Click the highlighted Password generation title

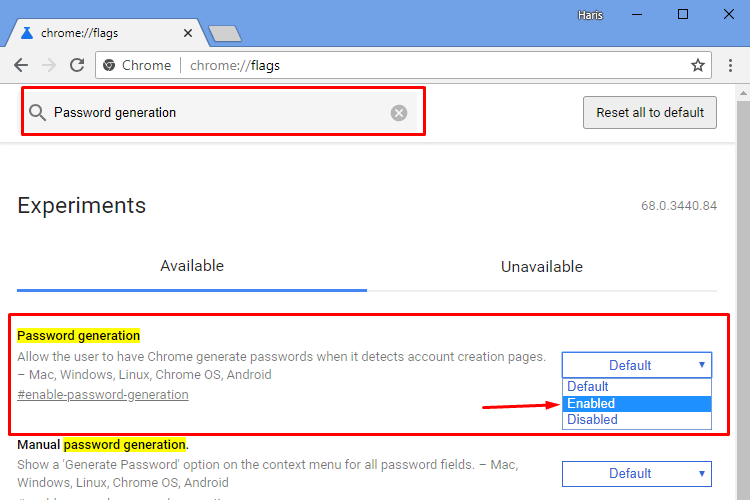78,335
